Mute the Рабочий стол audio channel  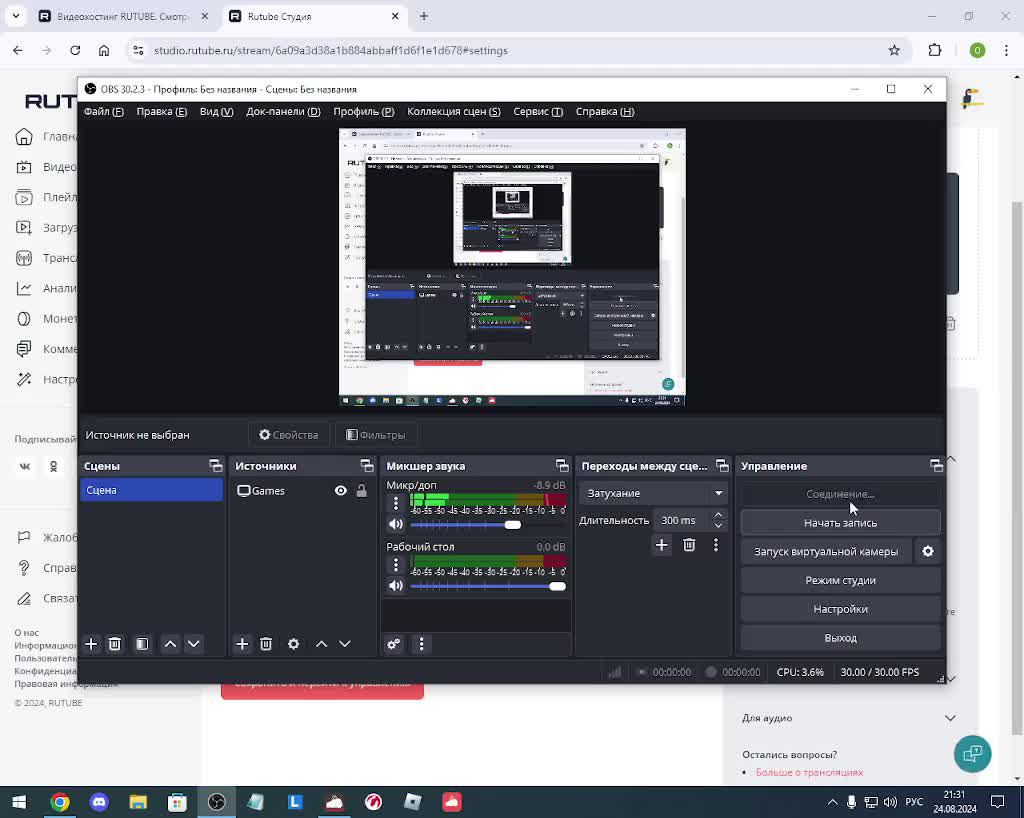click(396, 586)
